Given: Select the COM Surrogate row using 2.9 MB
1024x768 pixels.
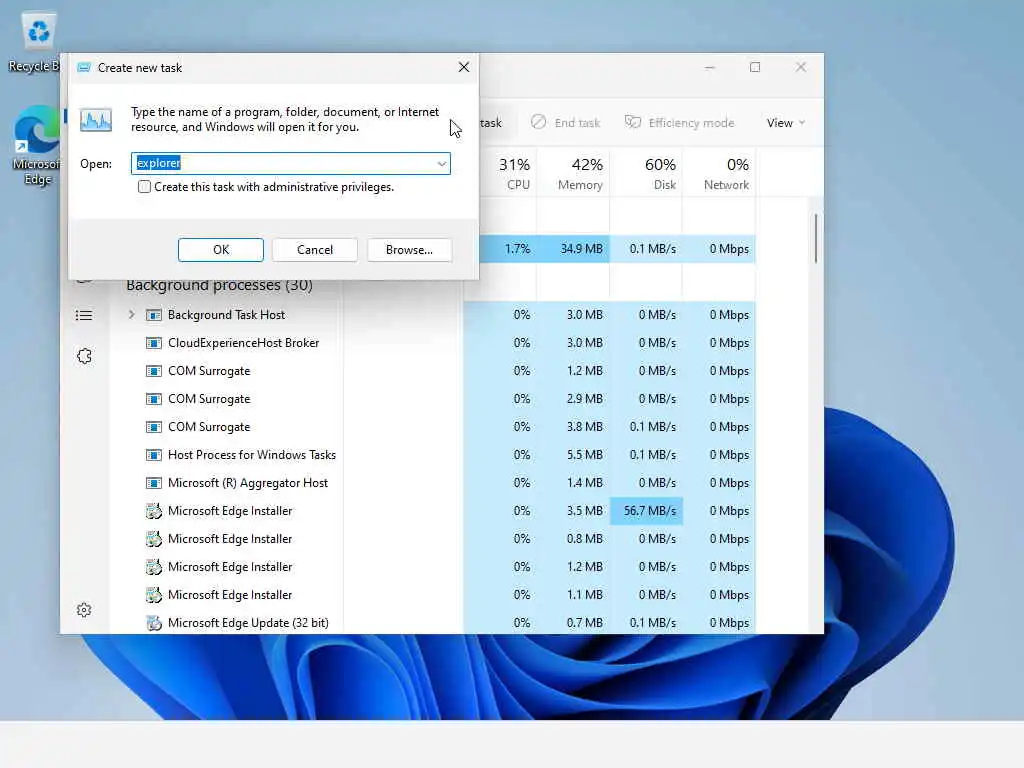Looking at the screenshot, I should point(432,399).
